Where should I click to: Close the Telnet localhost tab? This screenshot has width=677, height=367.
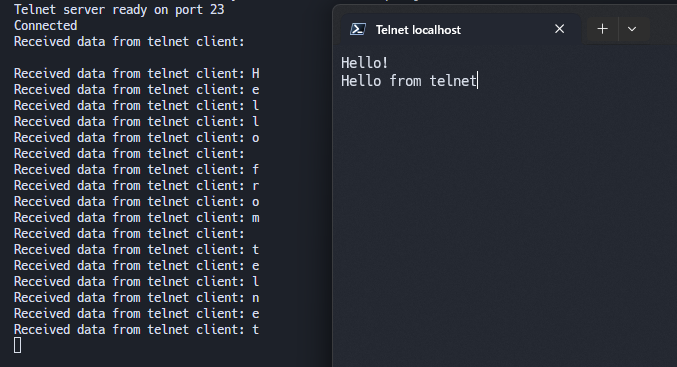(560, 29)
